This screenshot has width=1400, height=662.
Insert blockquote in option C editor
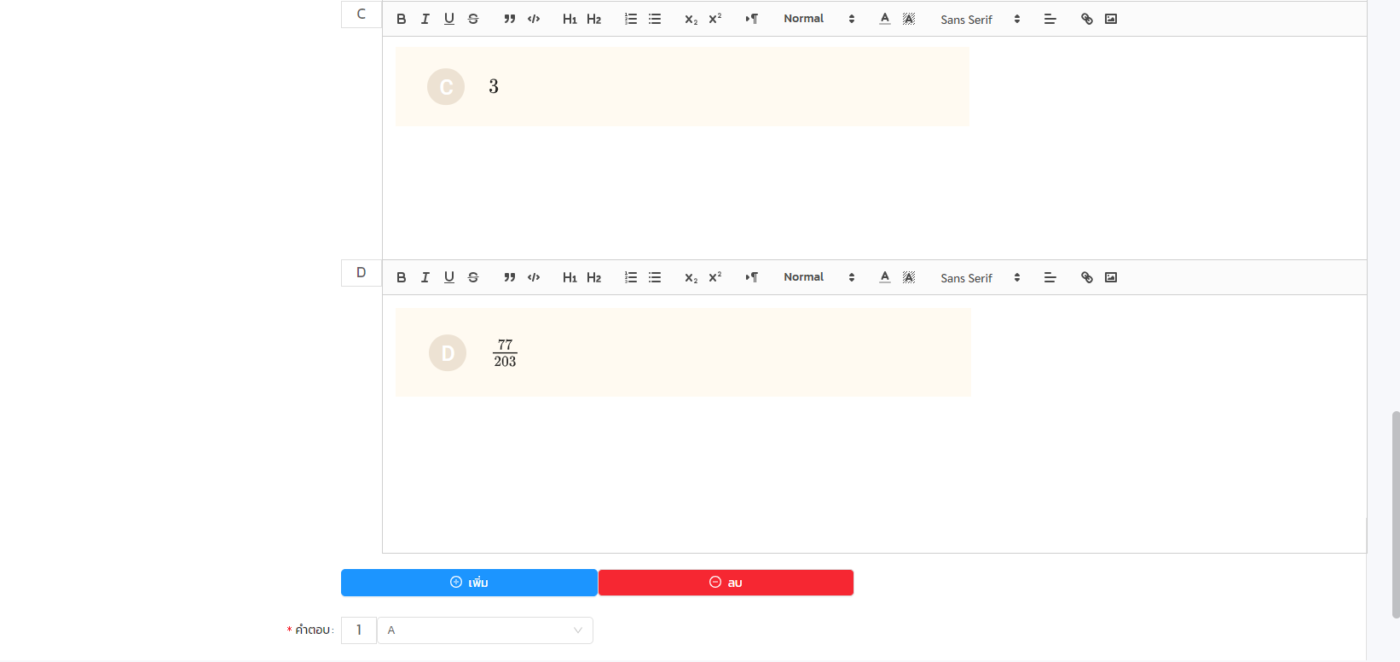(509, 19)
